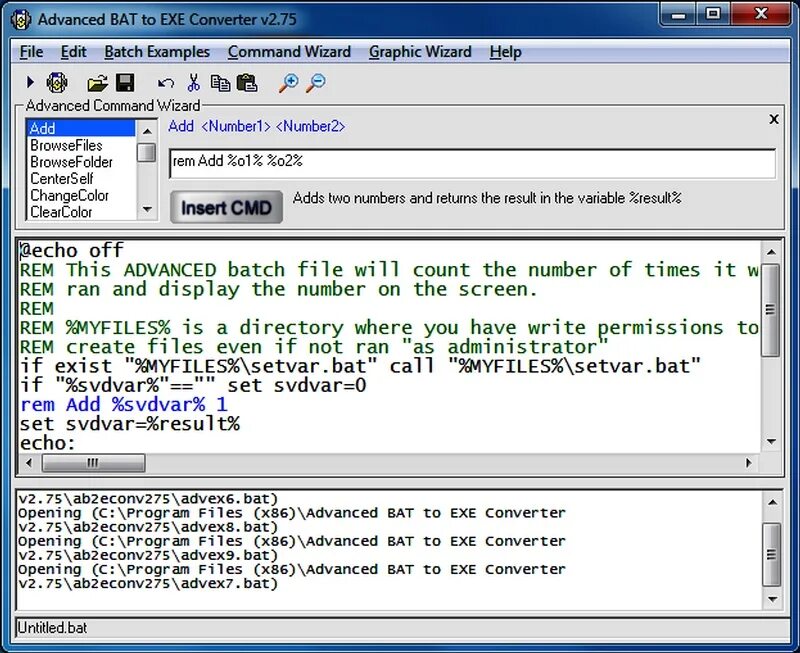
Task: Undo the last edit with the undo arrow icon
Action: click(x=166, y=83)
